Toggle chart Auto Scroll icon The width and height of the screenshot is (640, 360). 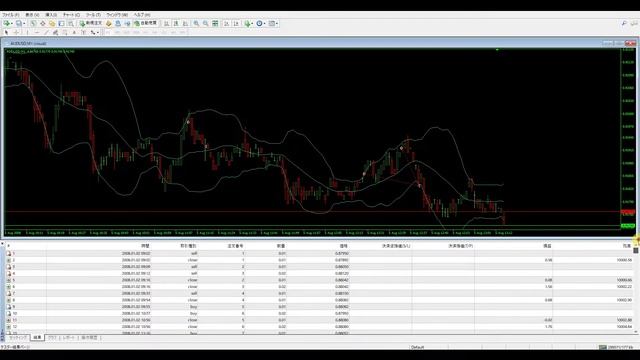point(227,23)
